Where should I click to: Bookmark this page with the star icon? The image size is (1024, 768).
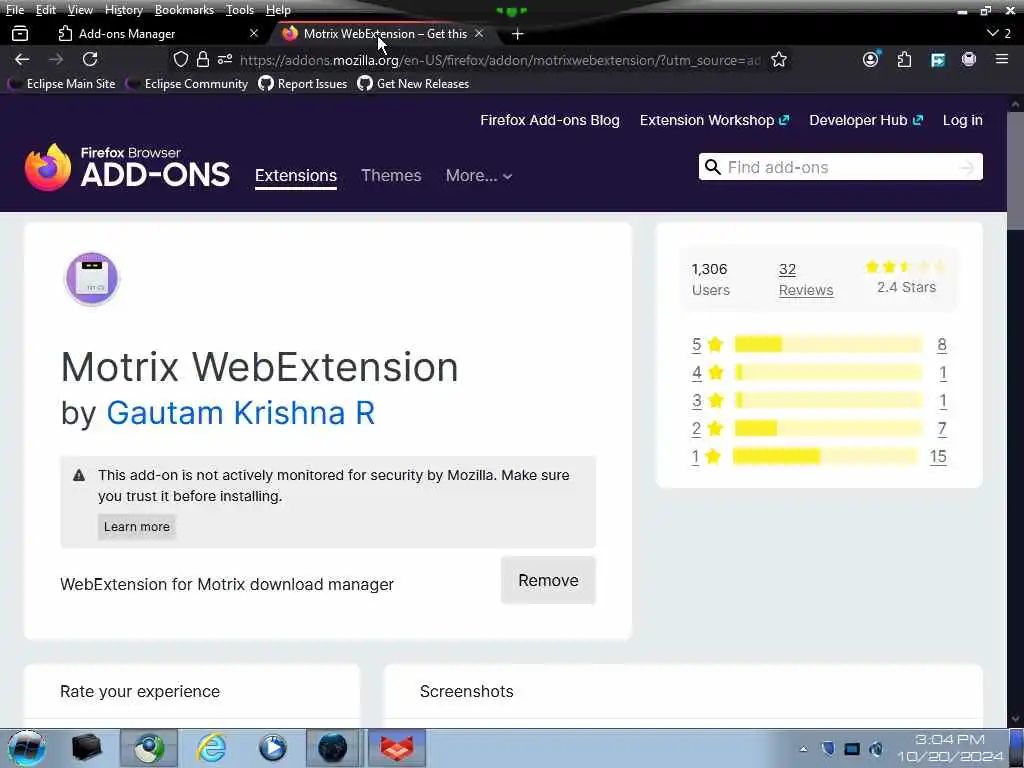click(x=778, y=60)
